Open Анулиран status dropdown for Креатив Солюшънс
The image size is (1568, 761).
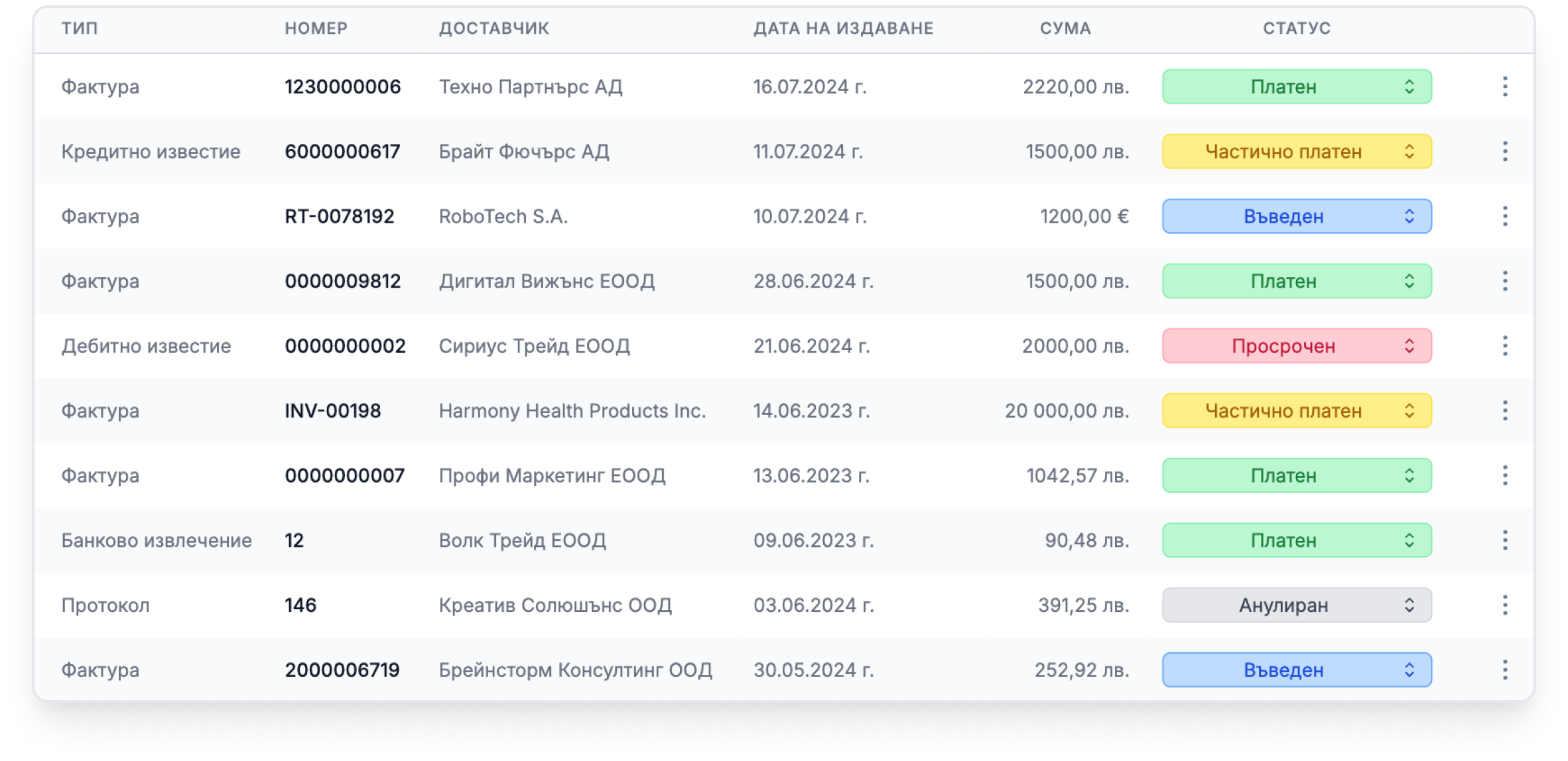tap(1297, 605)
